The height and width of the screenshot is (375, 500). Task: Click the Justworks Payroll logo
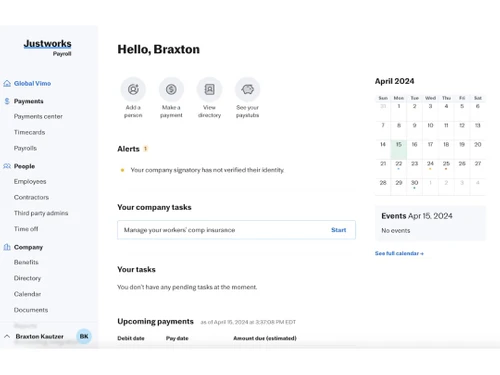tap(48, 48)
